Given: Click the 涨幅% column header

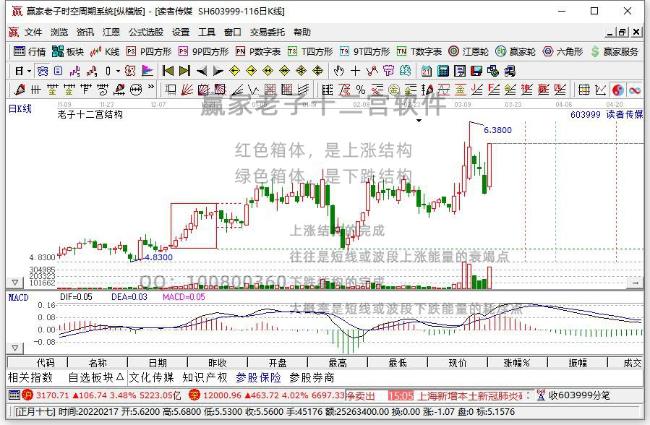Looking at the screenshot, I should coord(517,363).
